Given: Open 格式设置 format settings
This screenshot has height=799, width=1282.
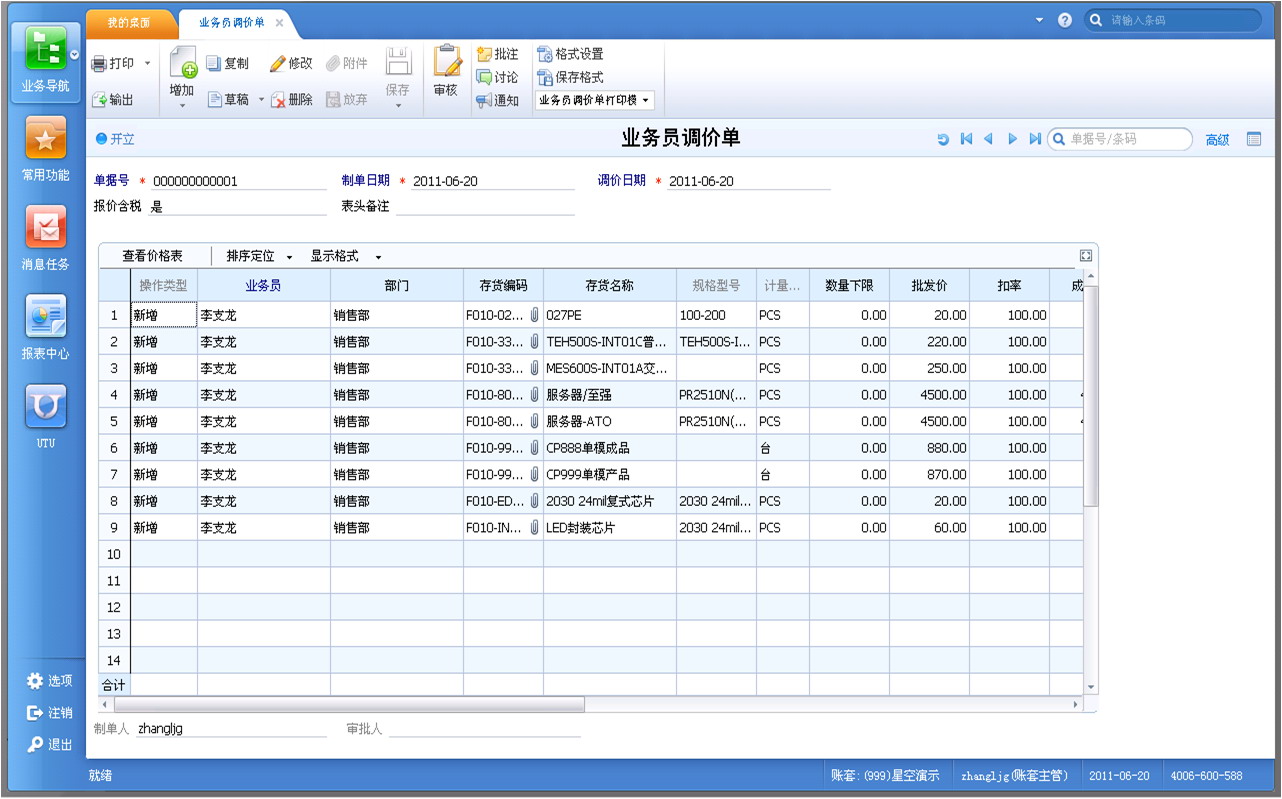Looking at the screenshot, I should [x=570, y=54].
